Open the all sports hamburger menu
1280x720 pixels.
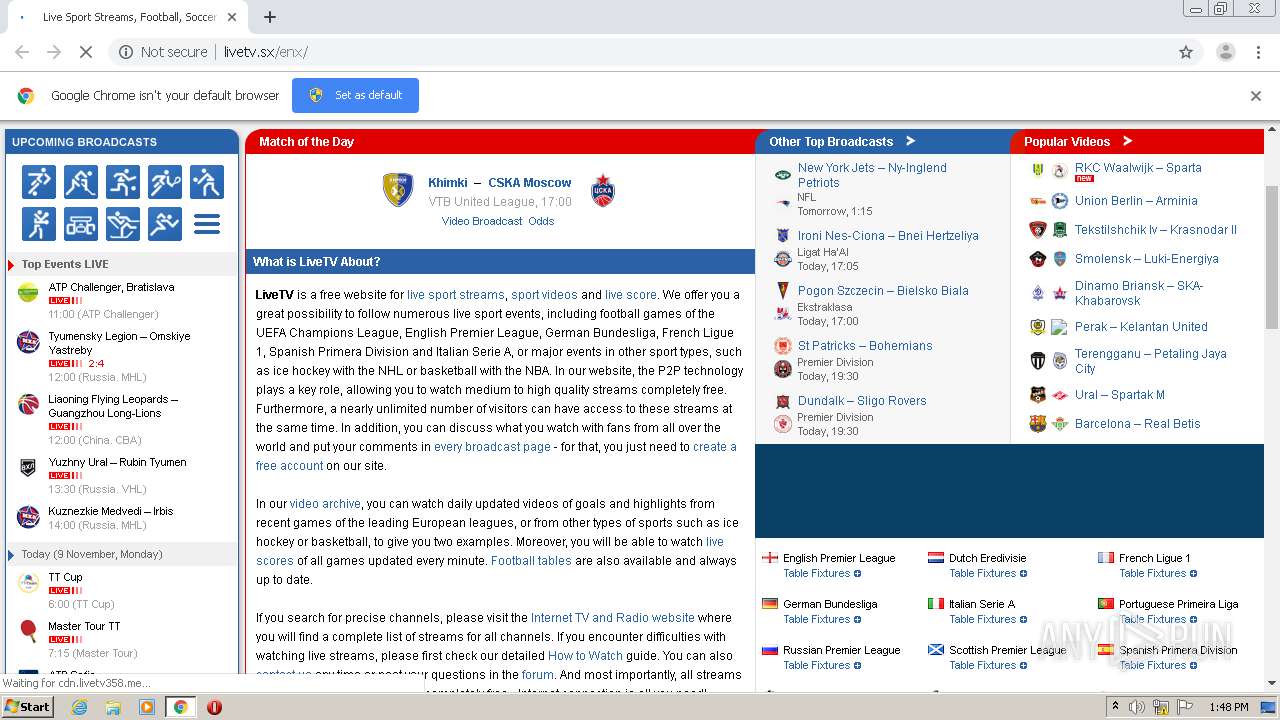coord(207,224)
